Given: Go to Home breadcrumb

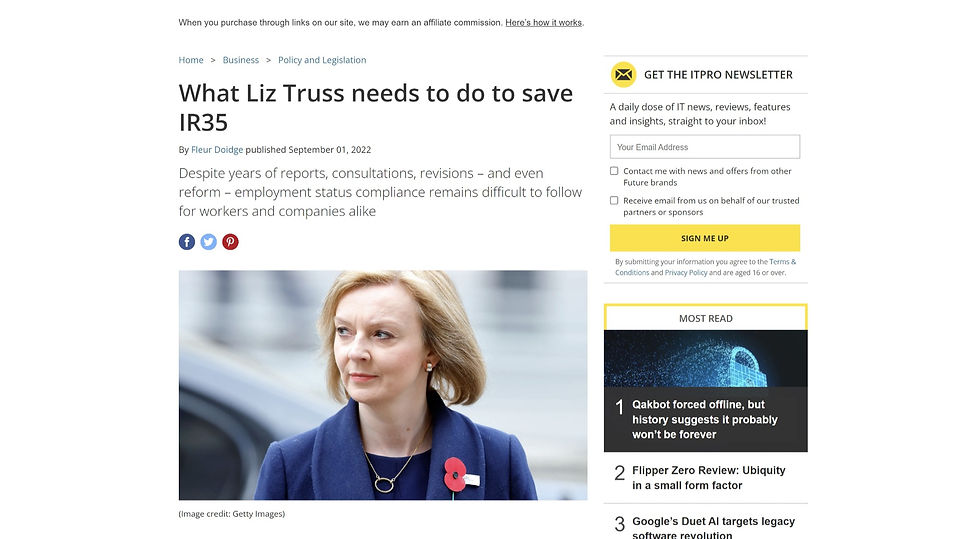Looking at the screenshot, I should (x=191, y=60).
